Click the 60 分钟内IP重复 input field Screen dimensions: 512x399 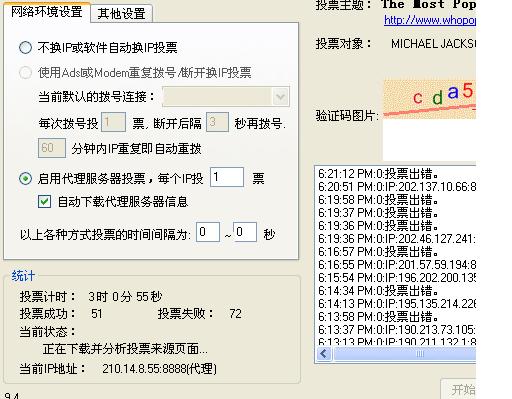52,148
